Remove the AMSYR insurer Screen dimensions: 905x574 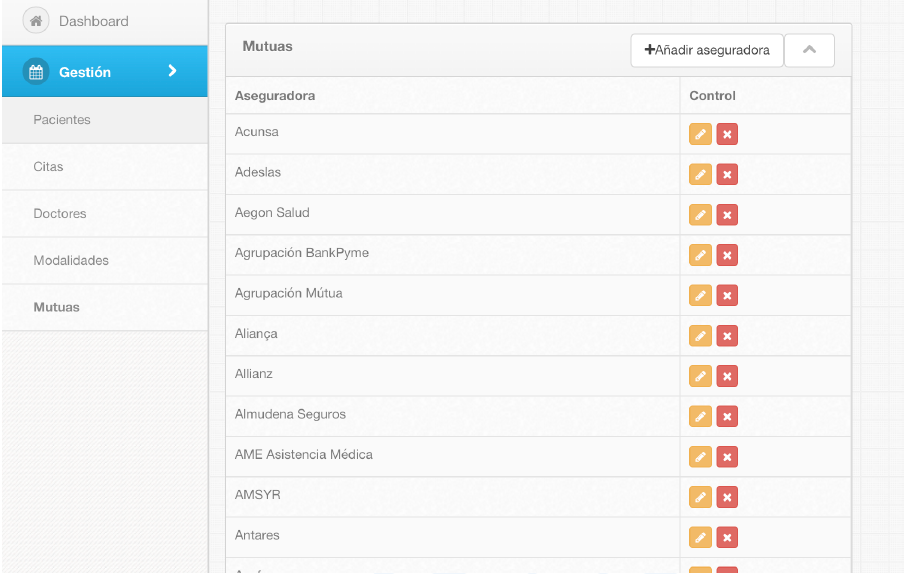click(x=727, y=497)
